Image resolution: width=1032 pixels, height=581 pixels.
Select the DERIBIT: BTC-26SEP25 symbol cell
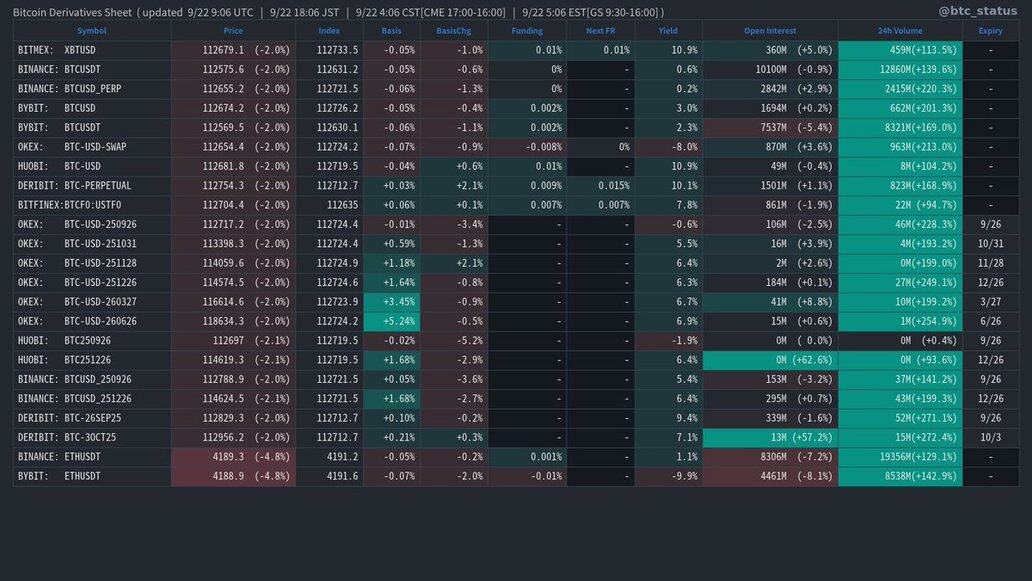(92, 418)
